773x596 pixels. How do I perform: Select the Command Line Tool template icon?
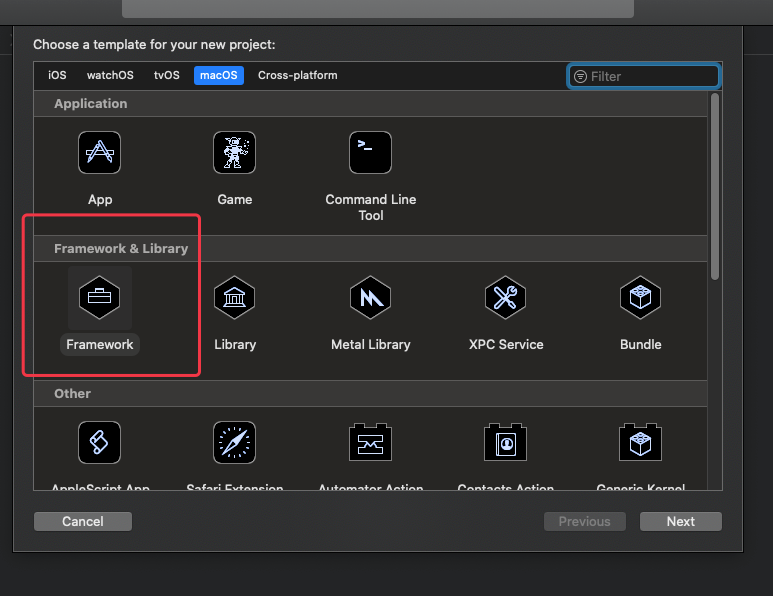[370, 152]
